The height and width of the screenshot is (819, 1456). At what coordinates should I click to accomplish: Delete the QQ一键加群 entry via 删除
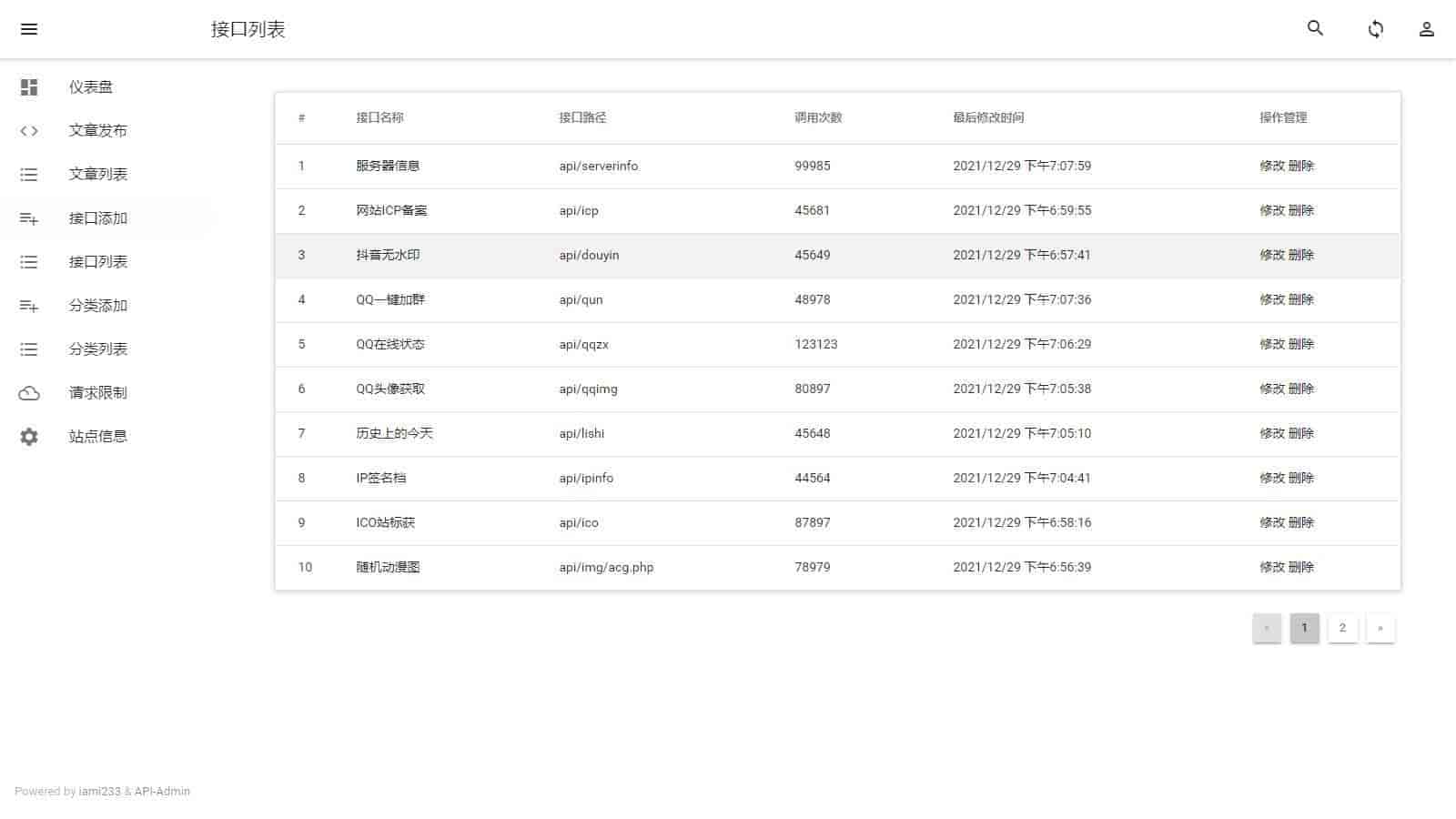[x=1301, y=299]
